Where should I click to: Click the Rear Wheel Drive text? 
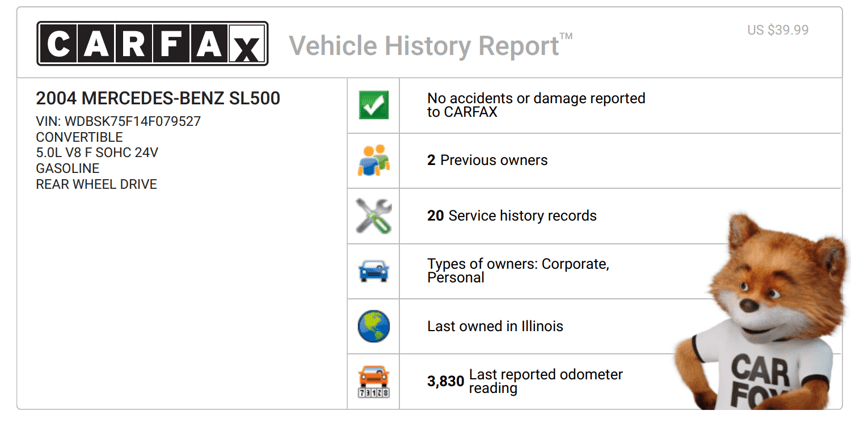(x=96, y=184)
